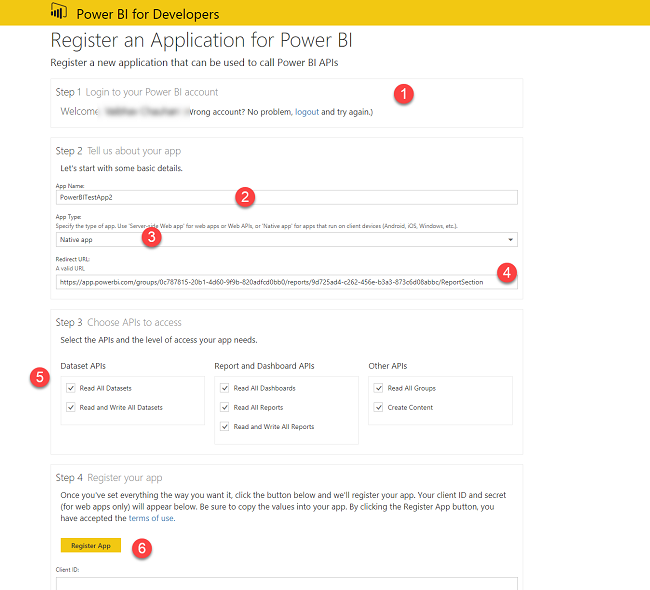This screenshot has width=650, height=590.
Task: Click the red number 3 marker
Action: (x=150, y=236)
